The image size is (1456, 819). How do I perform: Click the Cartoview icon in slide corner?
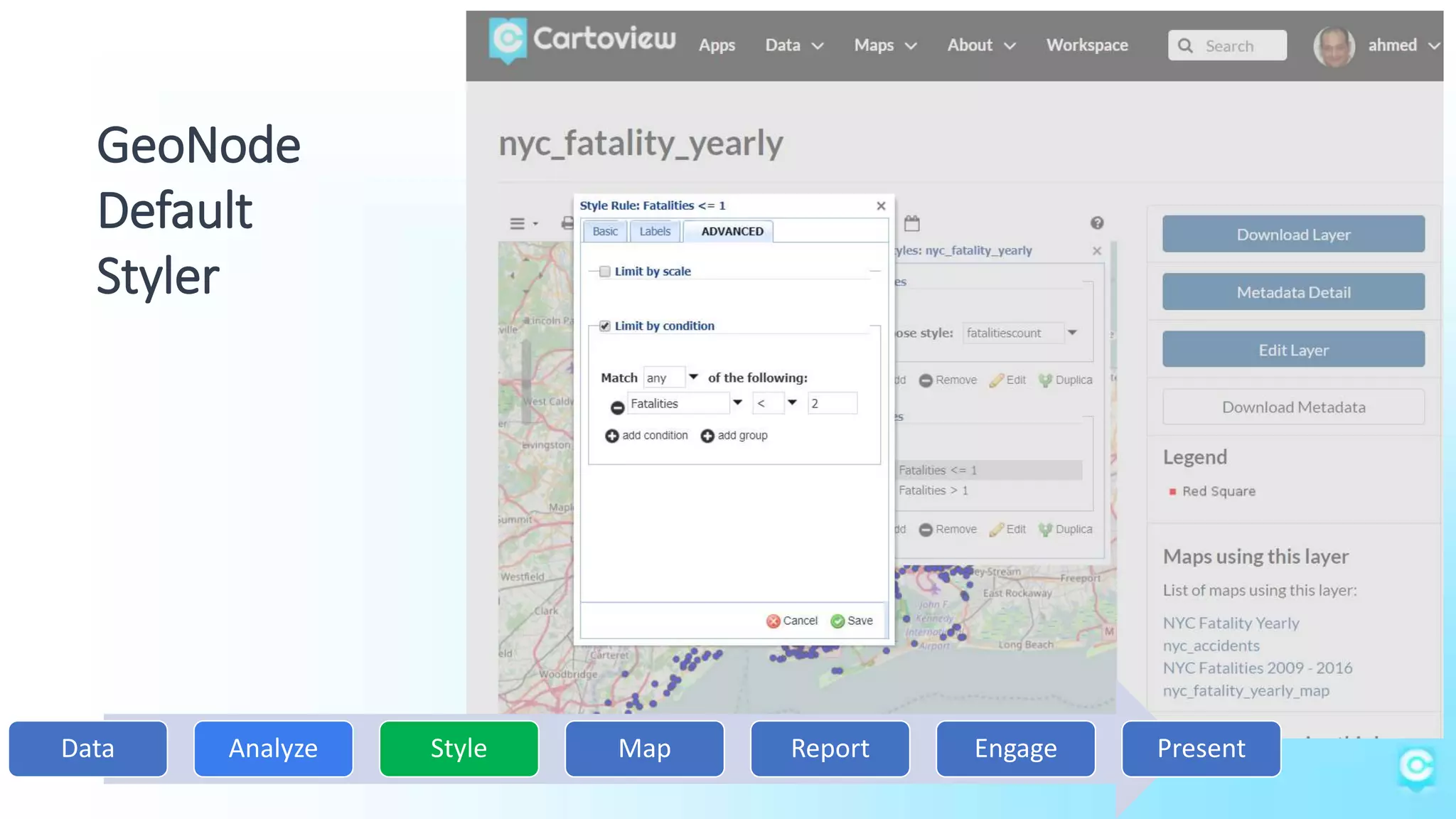[x=1416, y=769]
